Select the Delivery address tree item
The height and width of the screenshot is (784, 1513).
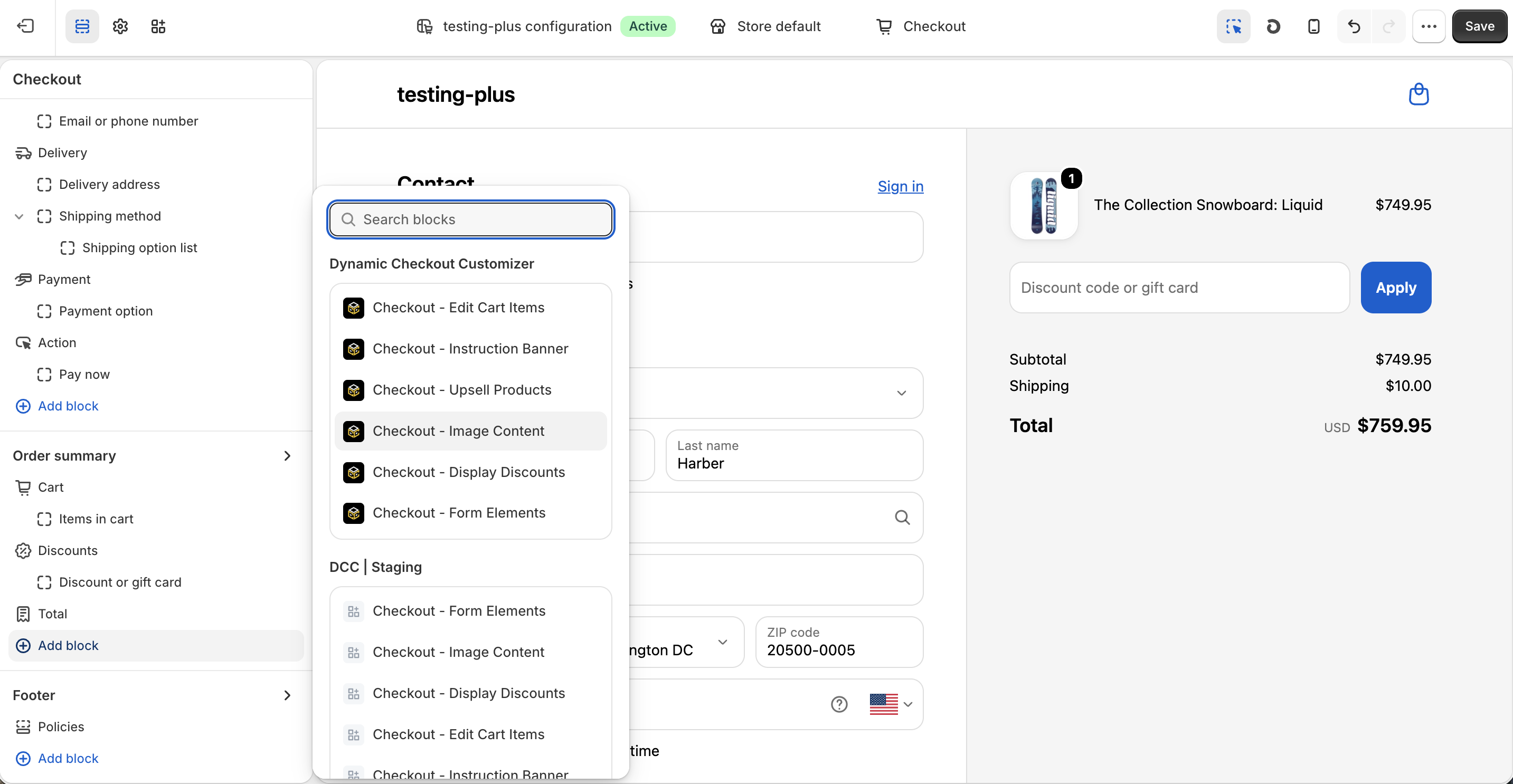pyautogui.click(x=109, y=184)
